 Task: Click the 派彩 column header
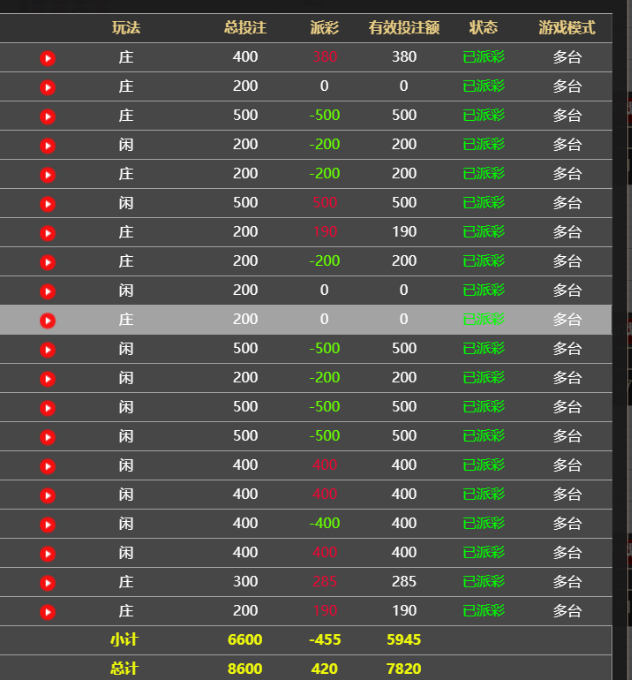click(x=324, y=28)
